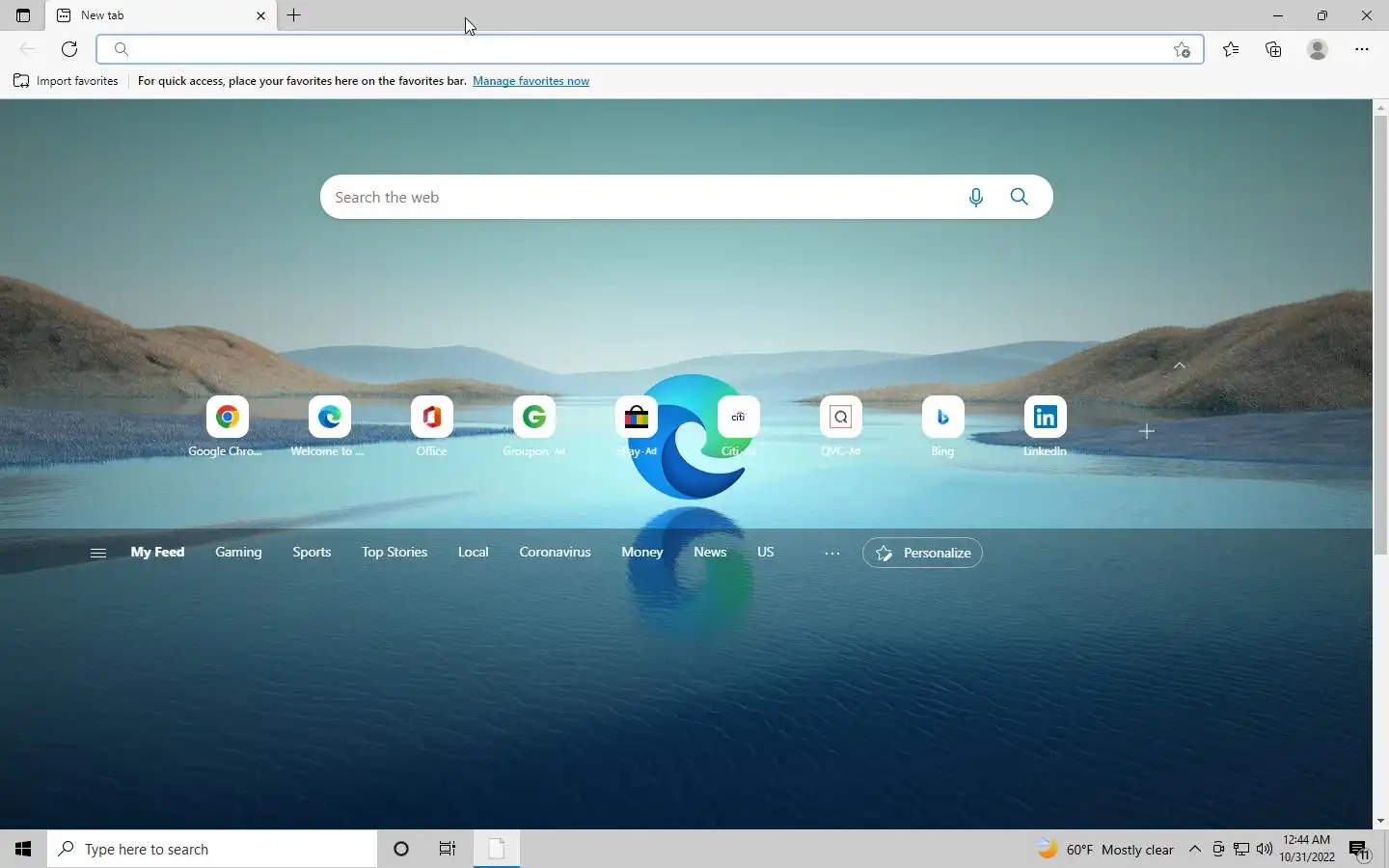Open the Welcome to Edge quick link
The height and width of the screenshot is (868, 1389).
329,426
